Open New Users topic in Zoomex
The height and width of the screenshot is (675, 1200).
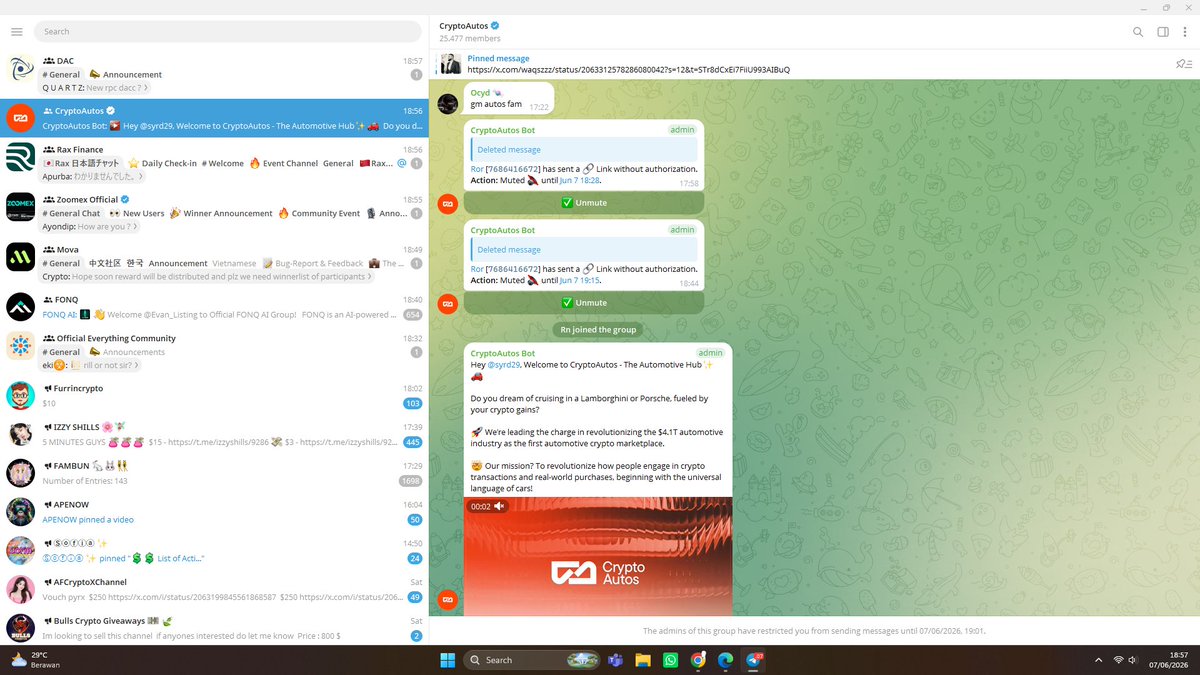(135, 213)
